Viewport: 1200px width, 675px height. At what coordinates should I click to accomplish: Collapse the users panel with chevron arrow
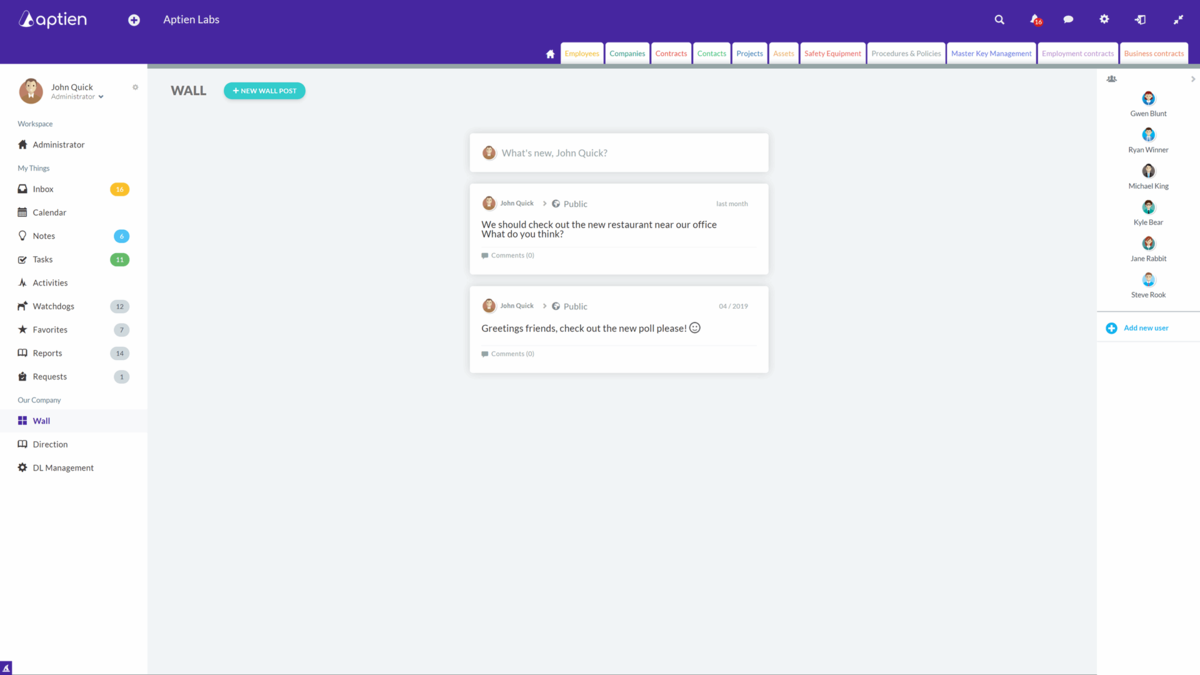click(1193, 79)
